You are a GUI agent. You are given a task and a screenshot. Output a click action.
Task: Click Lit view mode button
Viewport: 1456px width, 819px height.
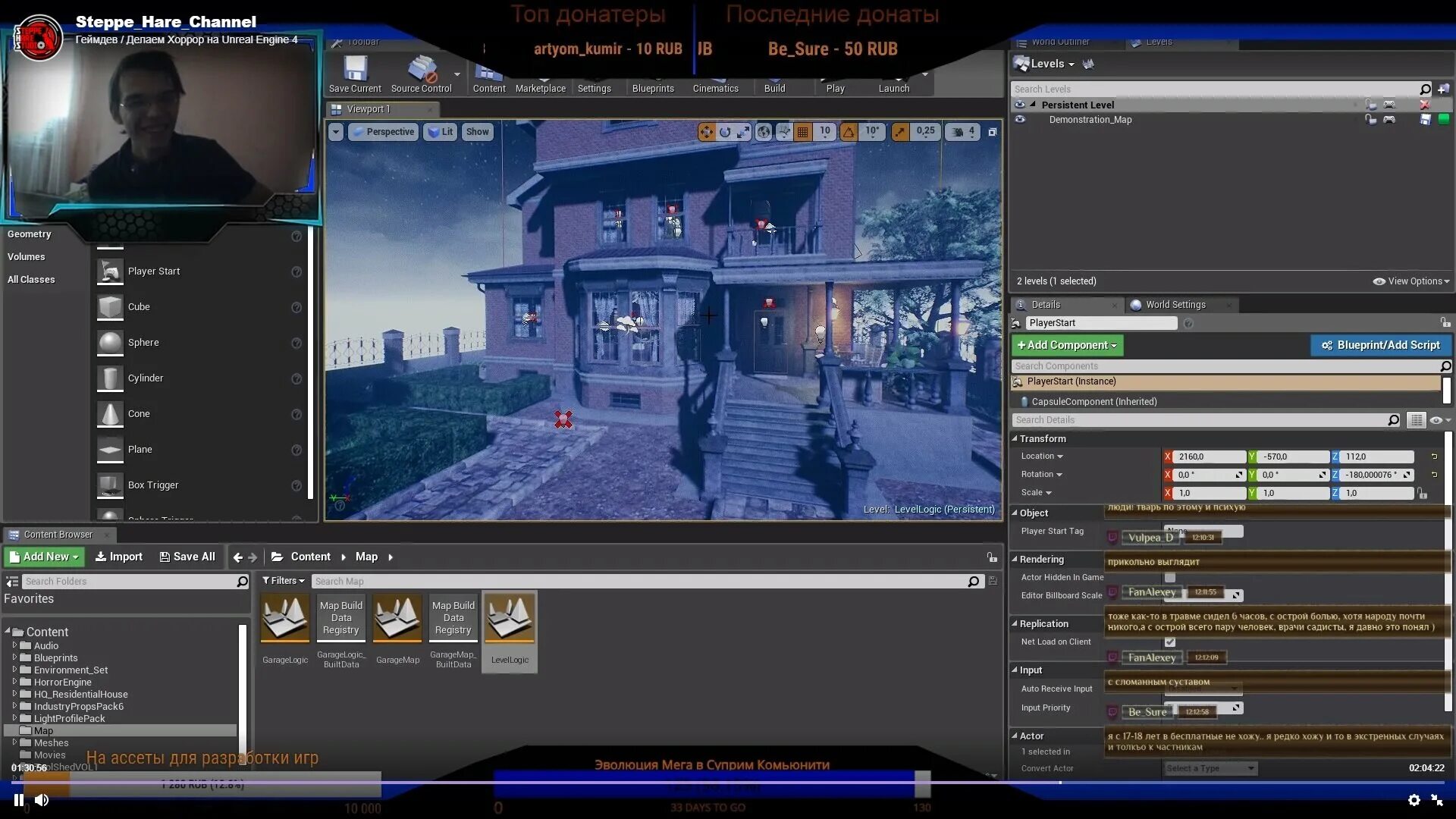coord(441,132)
